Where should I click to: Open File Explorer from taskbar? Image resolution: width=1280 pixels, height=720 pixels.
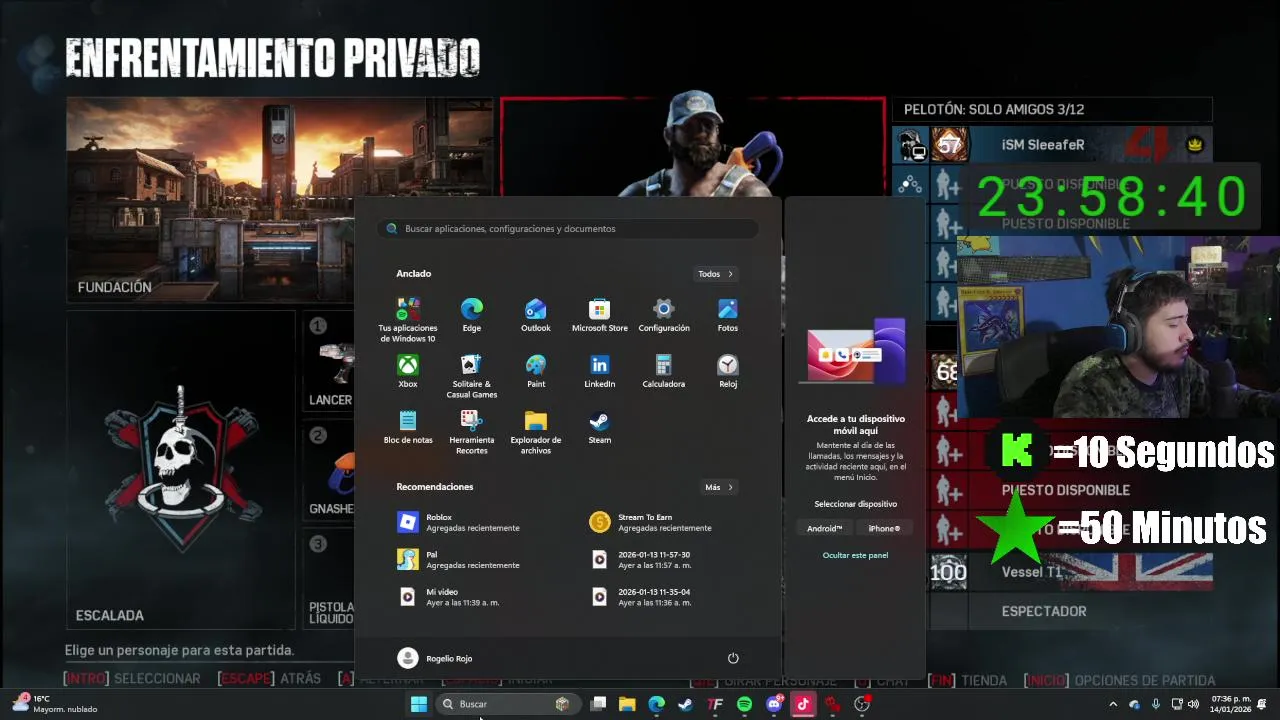point(627,704)
